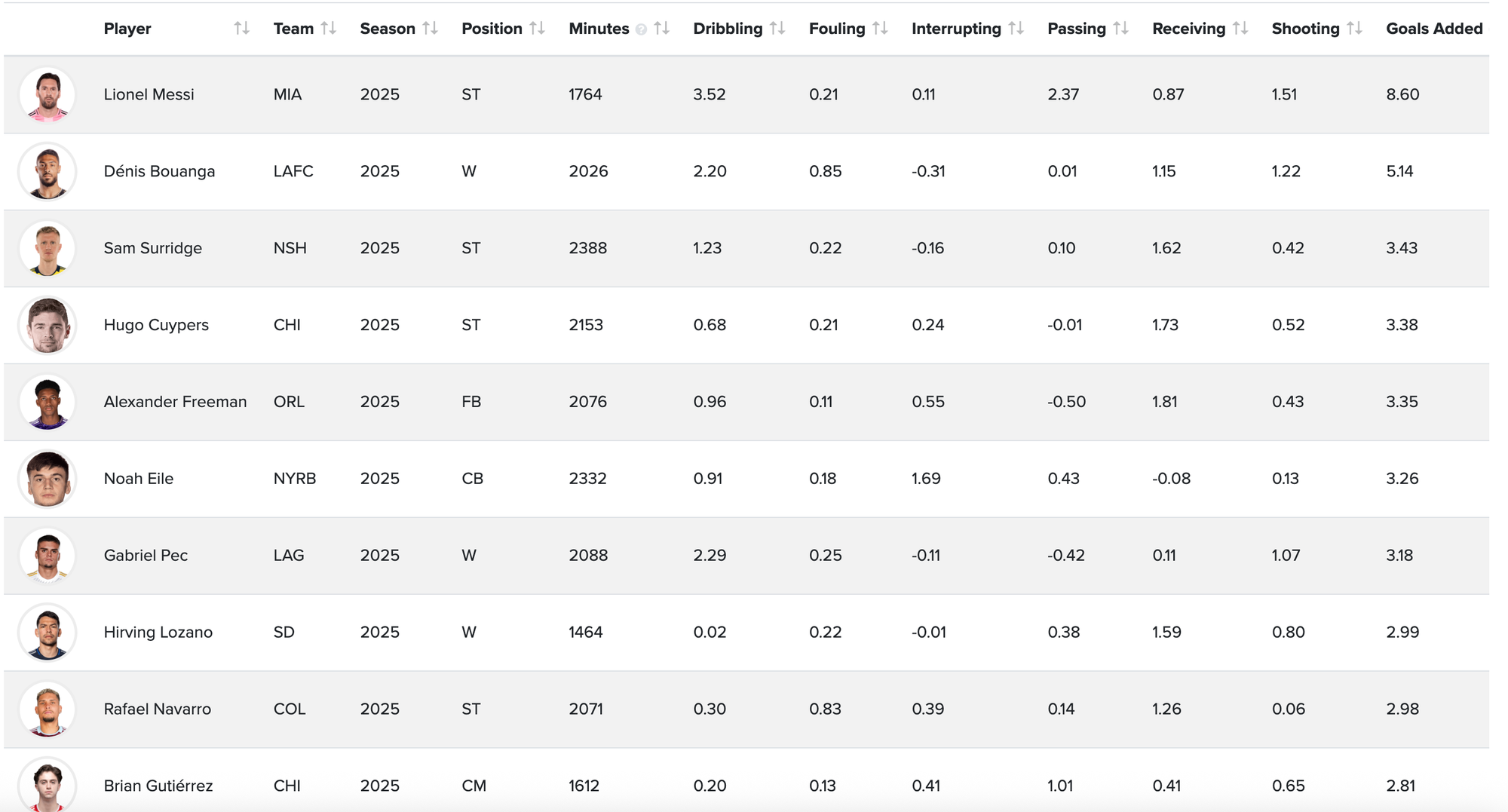This screenshot has width=1508, height=812.
Task: Click Noah Eile's portrait image
Action: pos(48,479)
